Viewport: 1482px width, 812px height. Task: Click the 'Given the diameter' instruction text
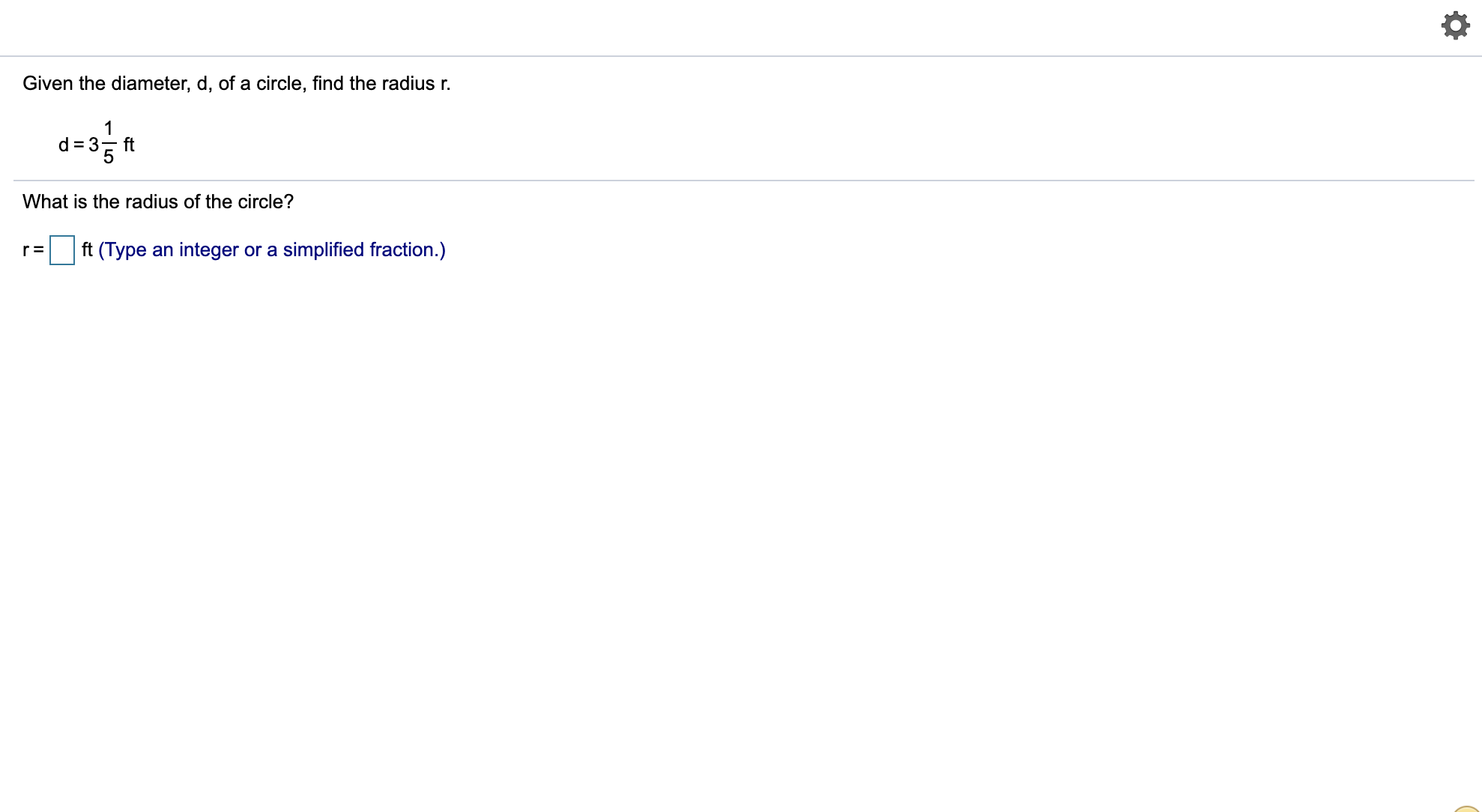pyautogui.click(x=236, y=83)
